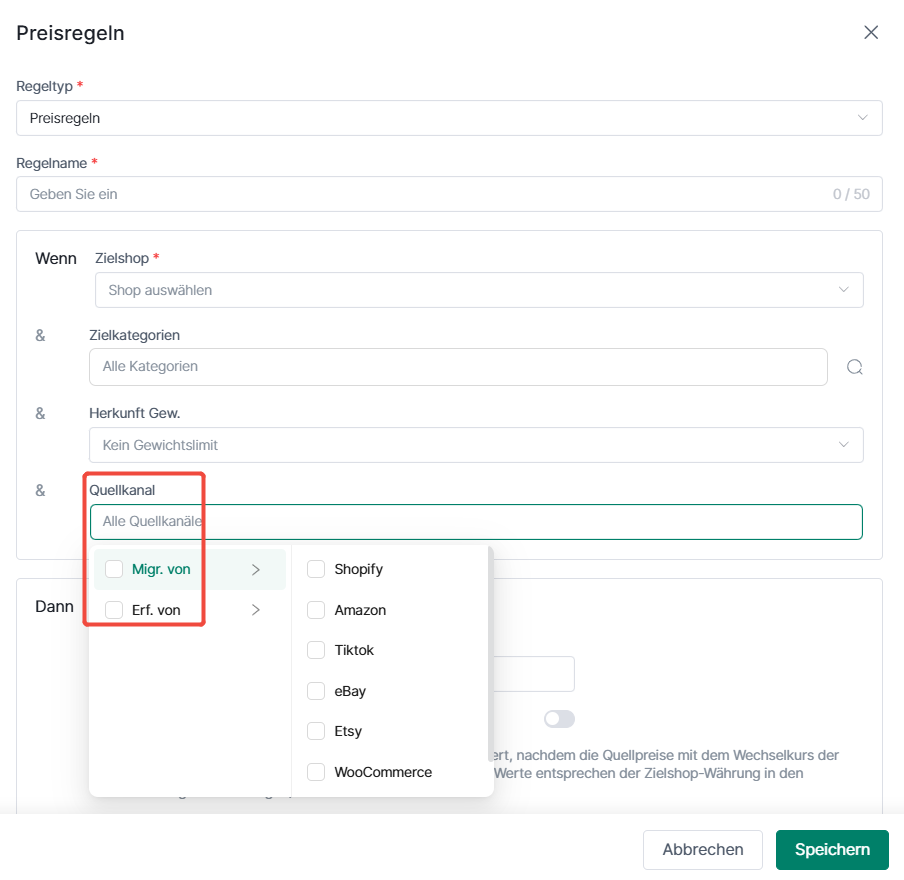Click the search icon beside Zielkategorien
The width and height of the screenshot is (904, 880).
[x=854, y=367]
